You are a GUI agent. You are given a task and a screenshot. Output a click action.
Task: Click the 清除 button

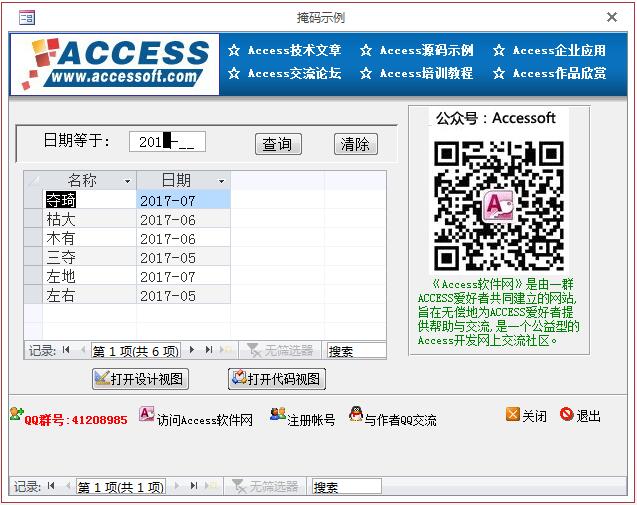coord(355,144)
